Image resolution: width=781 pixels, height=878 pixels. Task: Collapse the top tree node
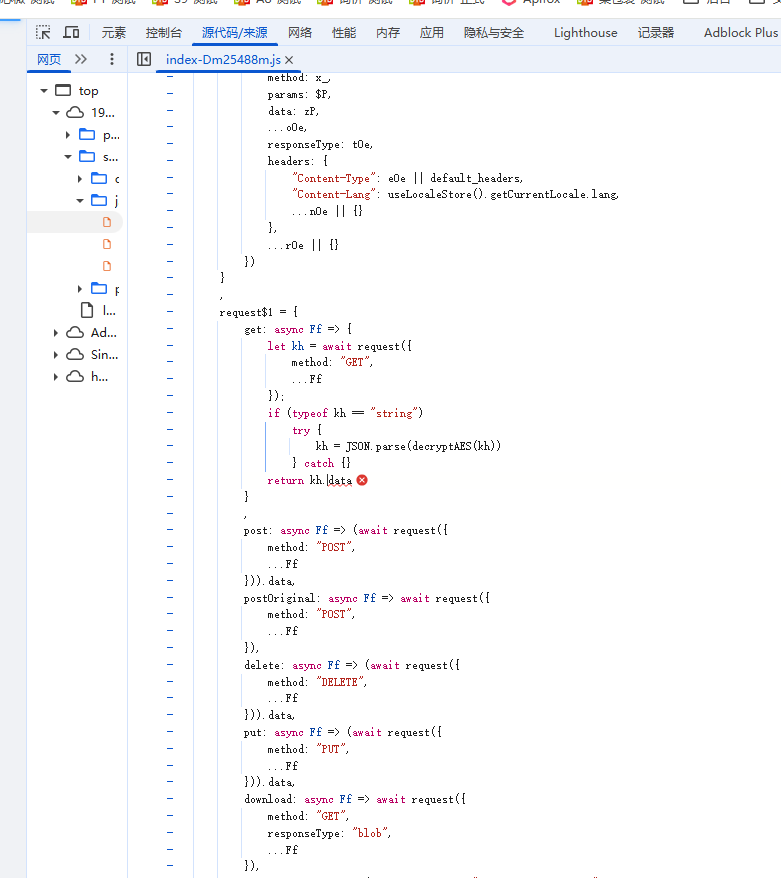coord(44,91)
